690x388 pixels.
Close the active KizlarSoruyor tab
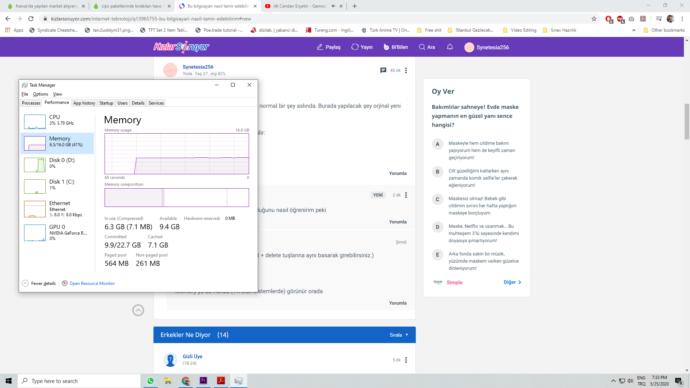(255, 6)
